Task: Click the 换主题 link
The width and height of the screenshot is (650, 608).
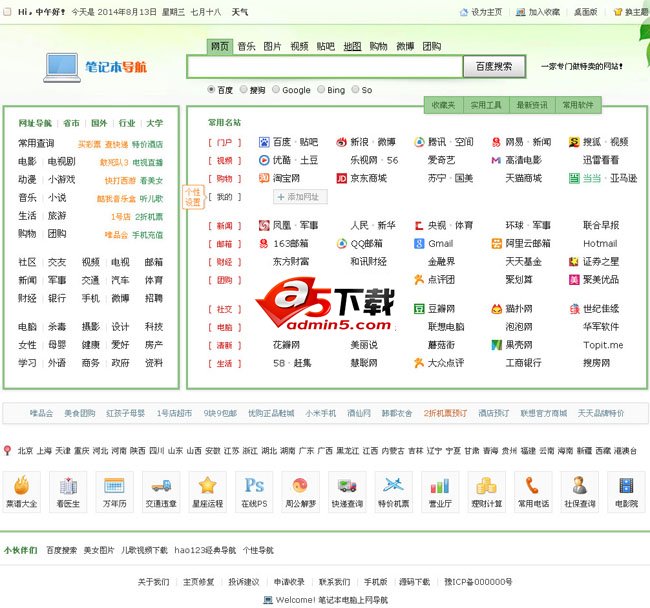Action: 637,12
